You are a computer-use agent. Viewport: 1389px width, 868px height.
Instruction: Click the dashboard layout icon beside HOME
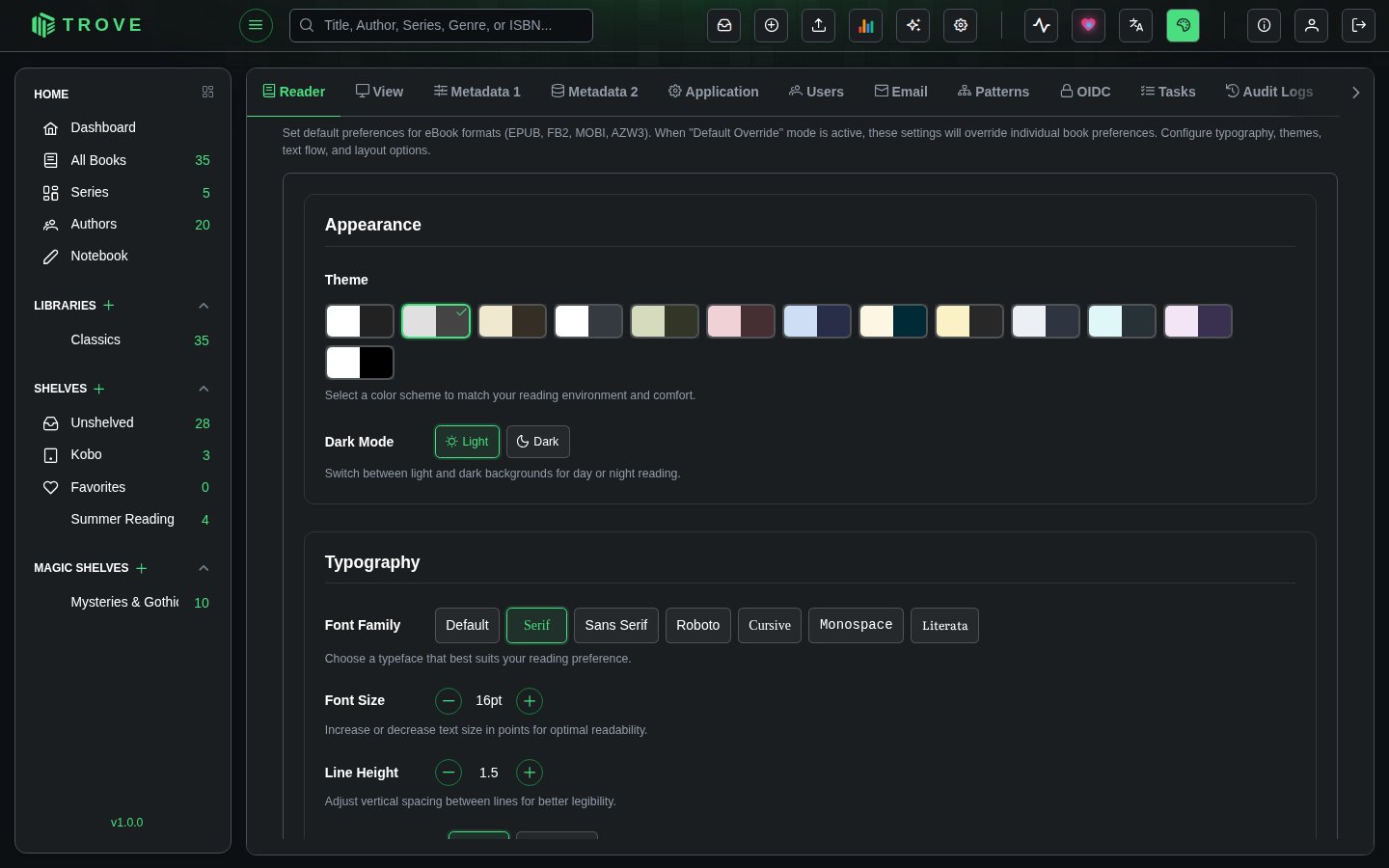pos(207,92)
